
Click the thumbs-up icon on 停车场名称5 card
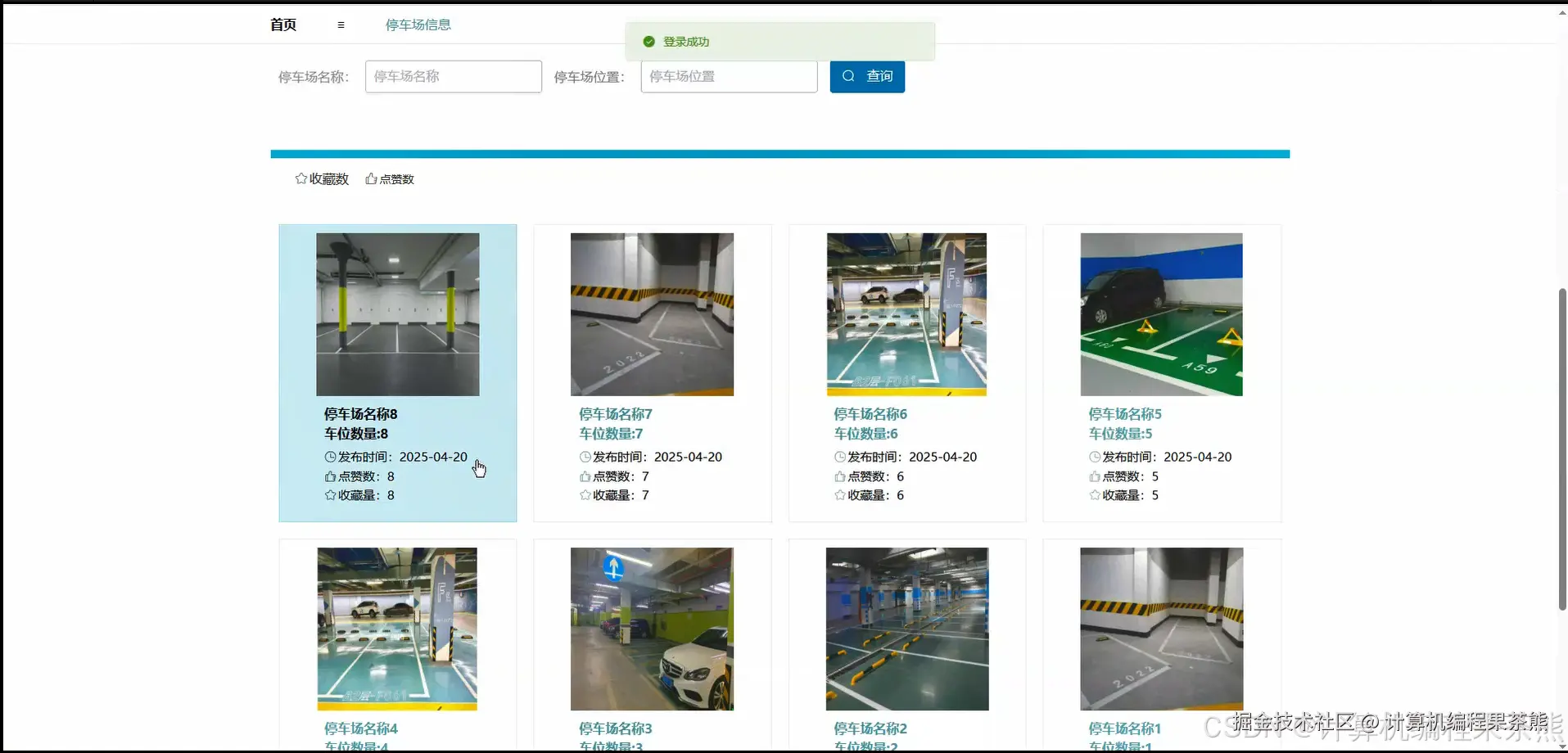pyautogui.click(x=1095, y=476)
